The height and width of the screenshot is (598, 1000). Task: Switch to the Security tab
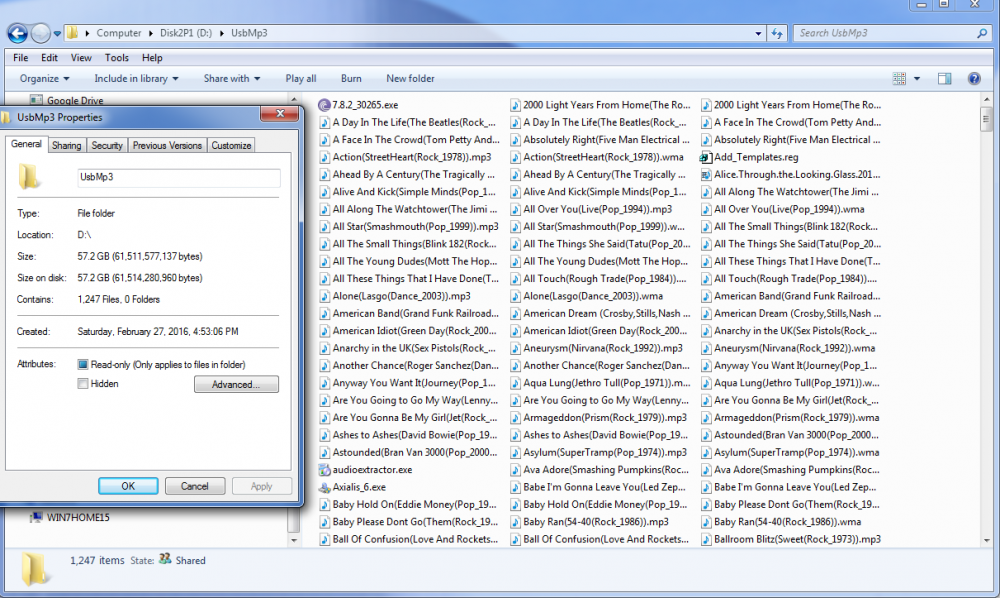107,144
